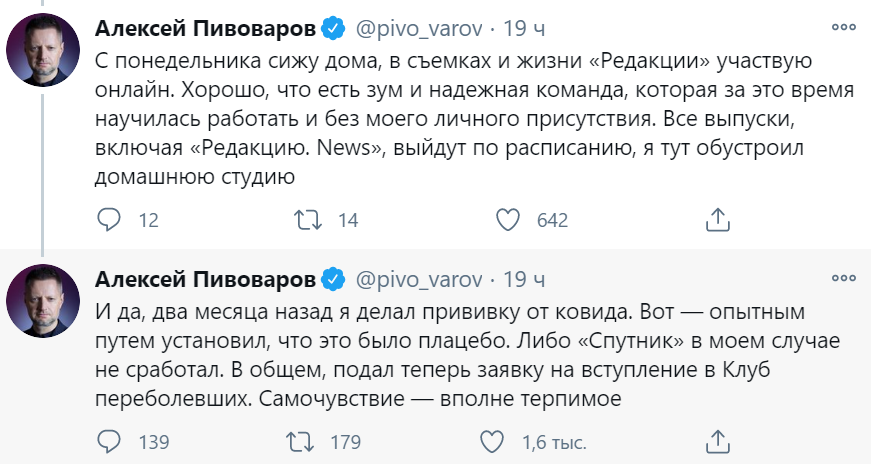871x464 pixels.
Task: Retweet the first tweet with 14 retweets
Action: 301,220
